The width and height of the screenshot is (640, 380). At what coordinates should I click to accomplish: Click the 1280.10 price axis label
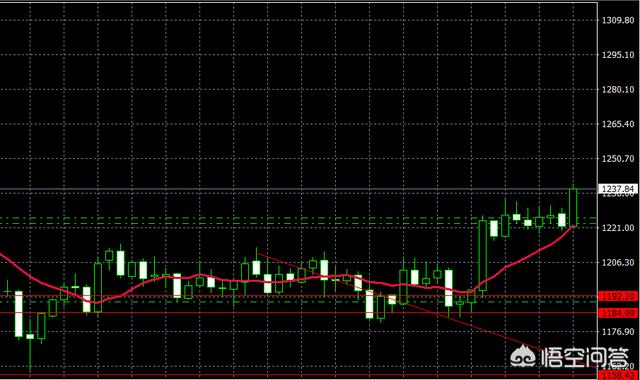pos(618,89)
